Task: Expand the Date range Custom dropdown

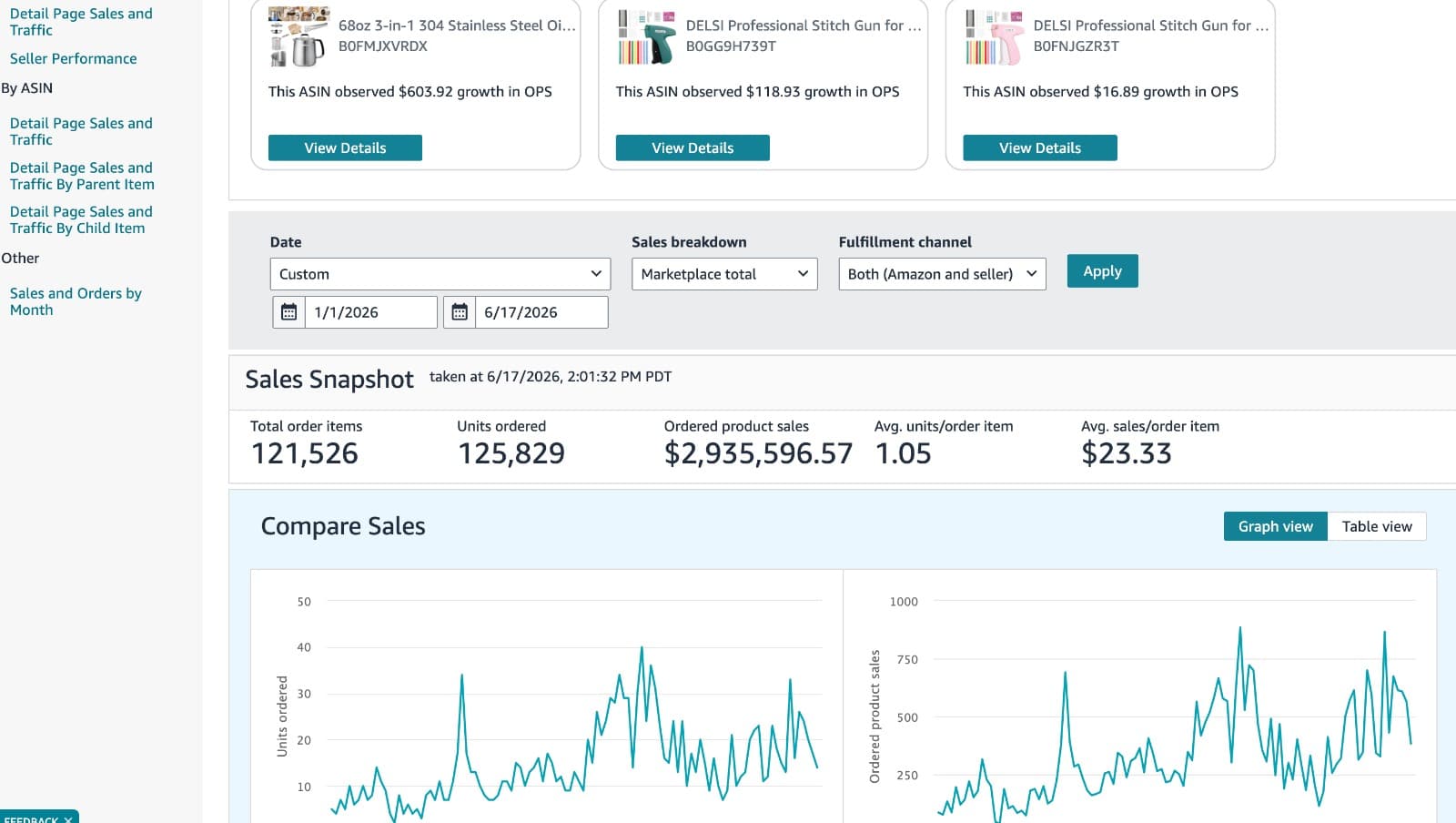Action: pos(440,274)
